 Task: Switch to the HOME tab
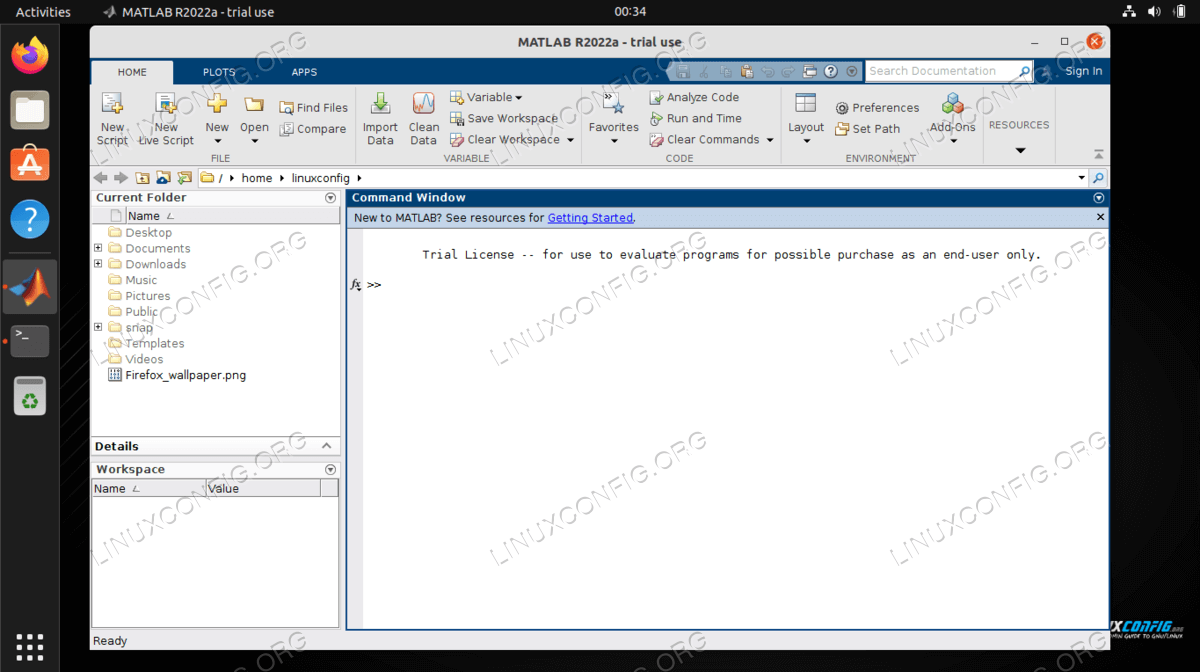(132, 72)
